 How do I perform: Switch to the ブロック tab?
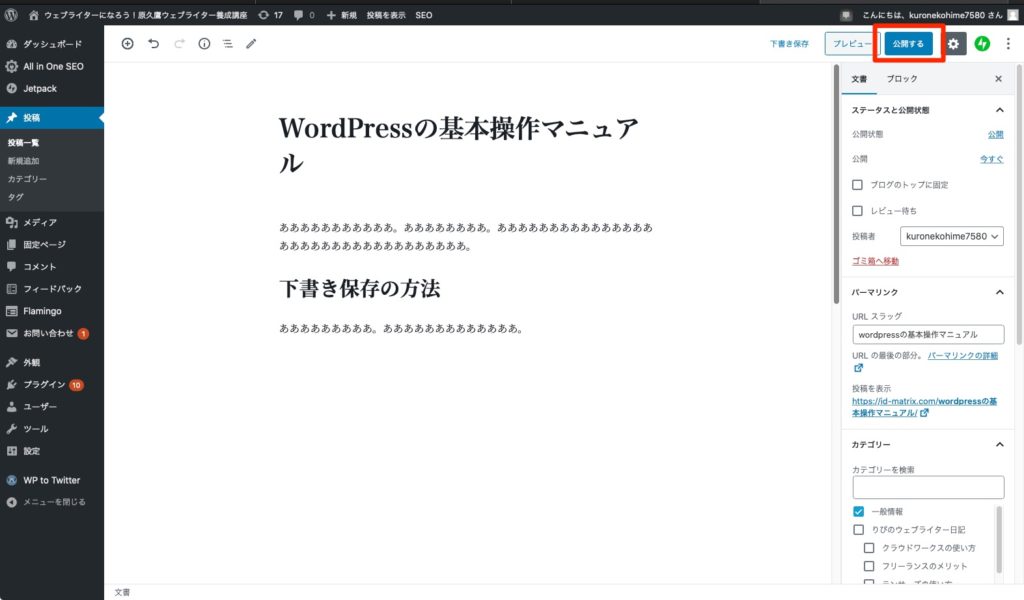point(902,79)
